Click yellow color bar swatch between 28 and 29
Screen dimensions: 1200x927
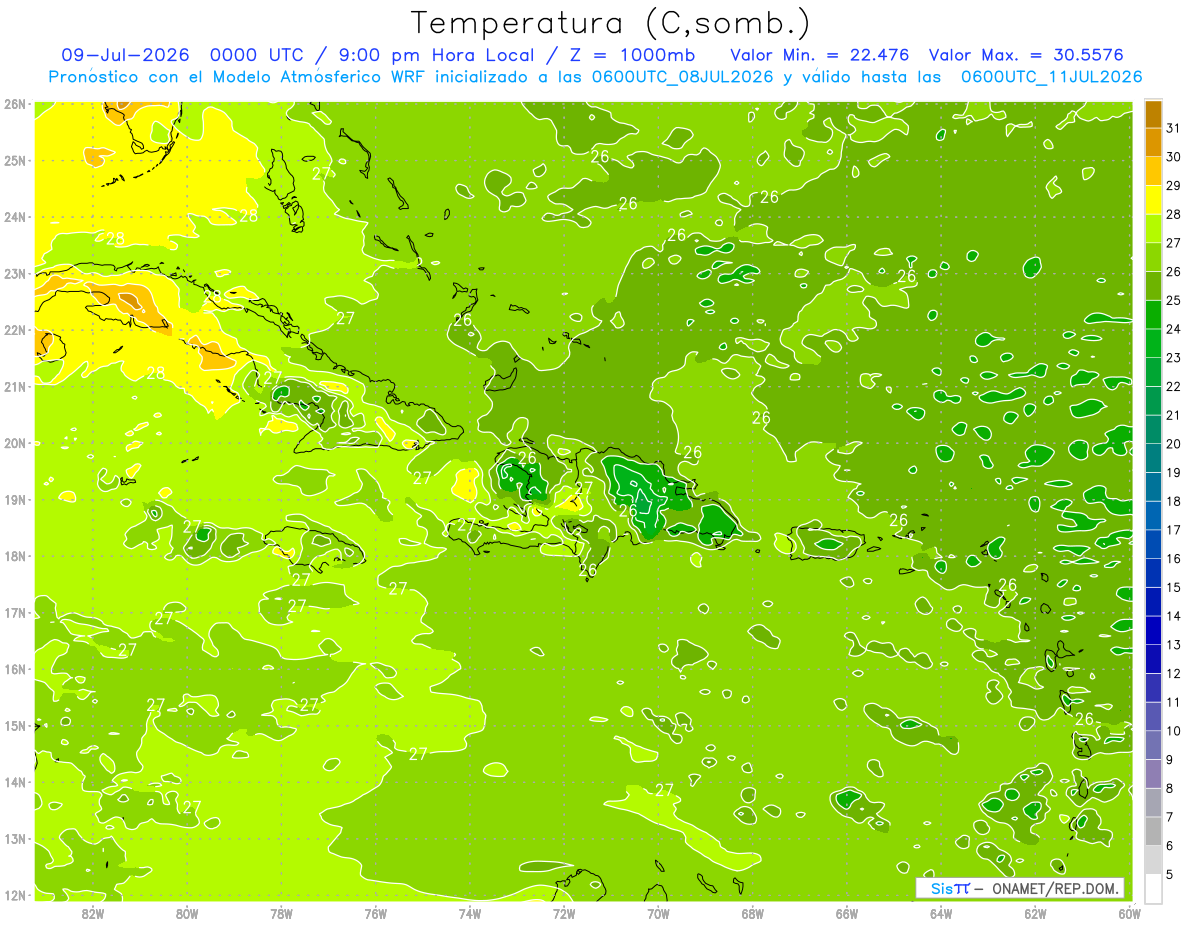1153,199
